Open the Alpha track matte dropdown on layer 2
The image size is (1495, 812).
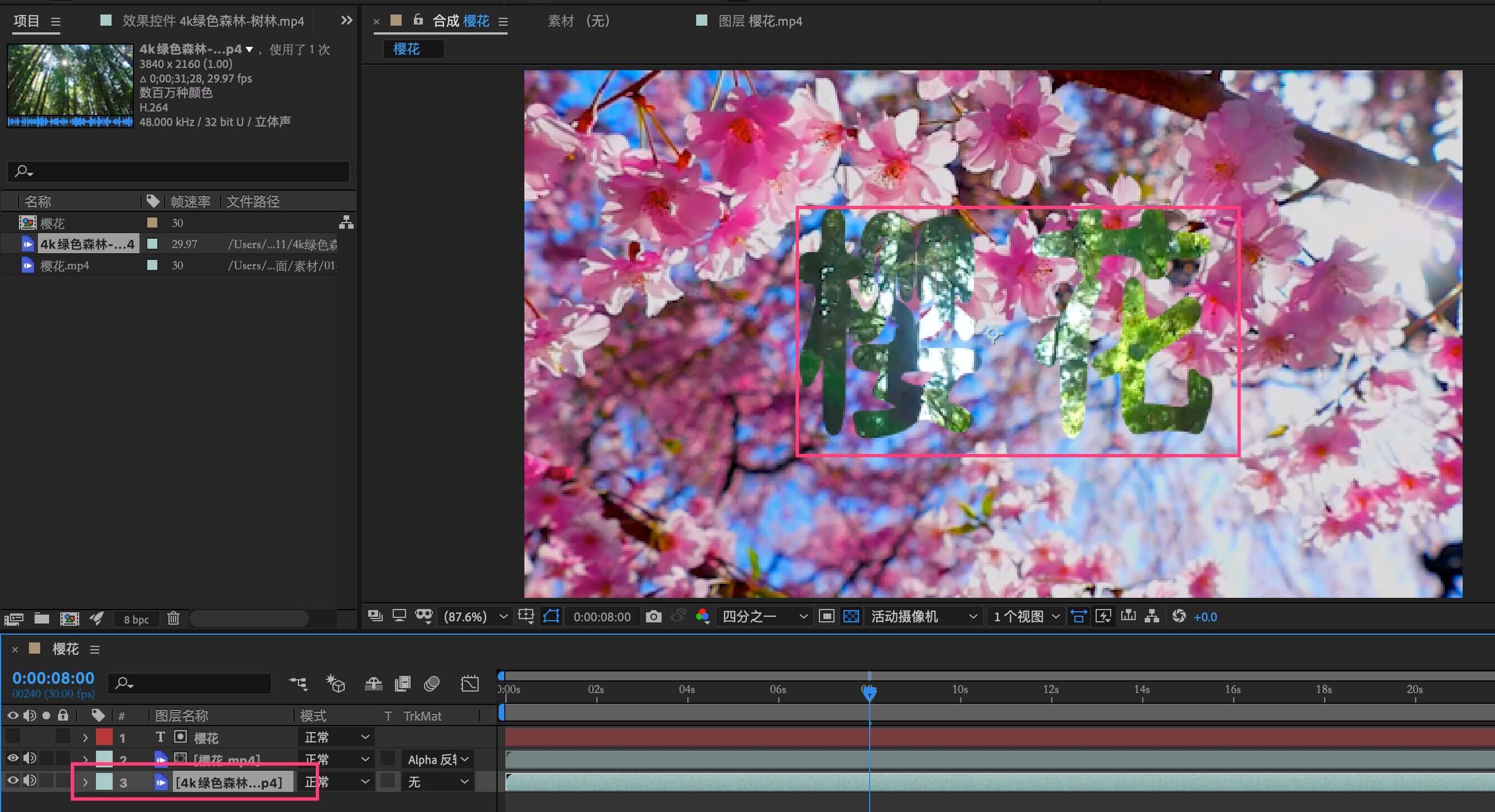(437, 759)
